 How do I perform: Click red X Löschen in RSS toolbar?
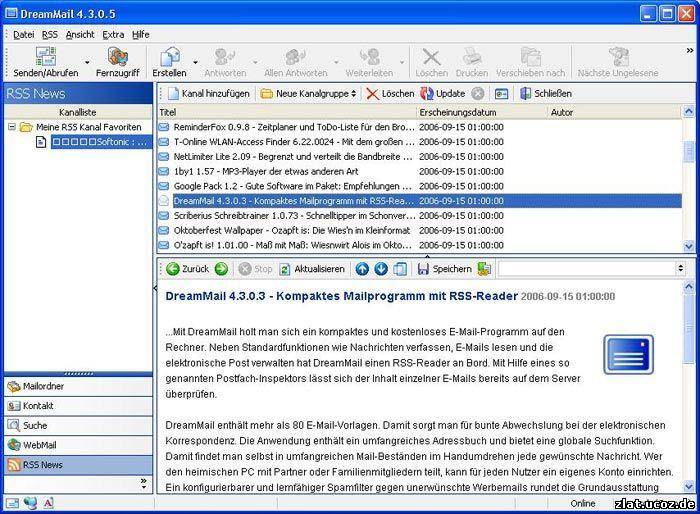click(390, 94)
